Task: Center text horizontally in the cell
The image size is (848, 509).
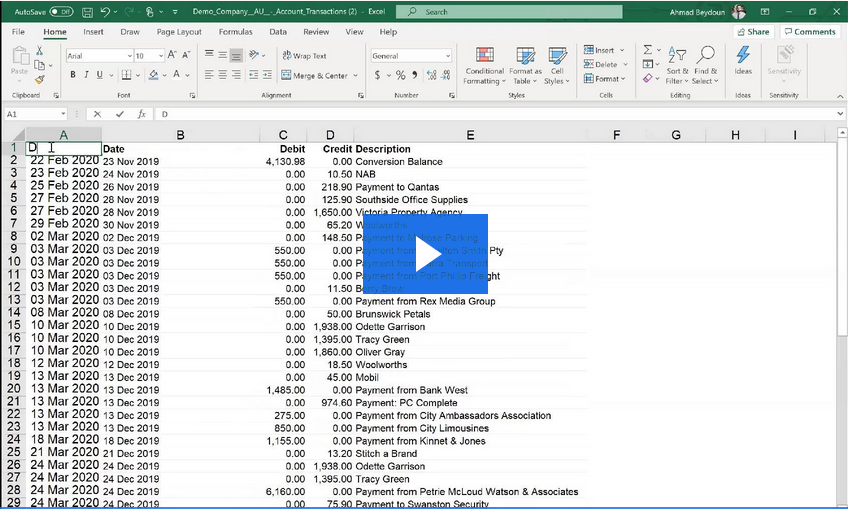Action: pos(223,75)
